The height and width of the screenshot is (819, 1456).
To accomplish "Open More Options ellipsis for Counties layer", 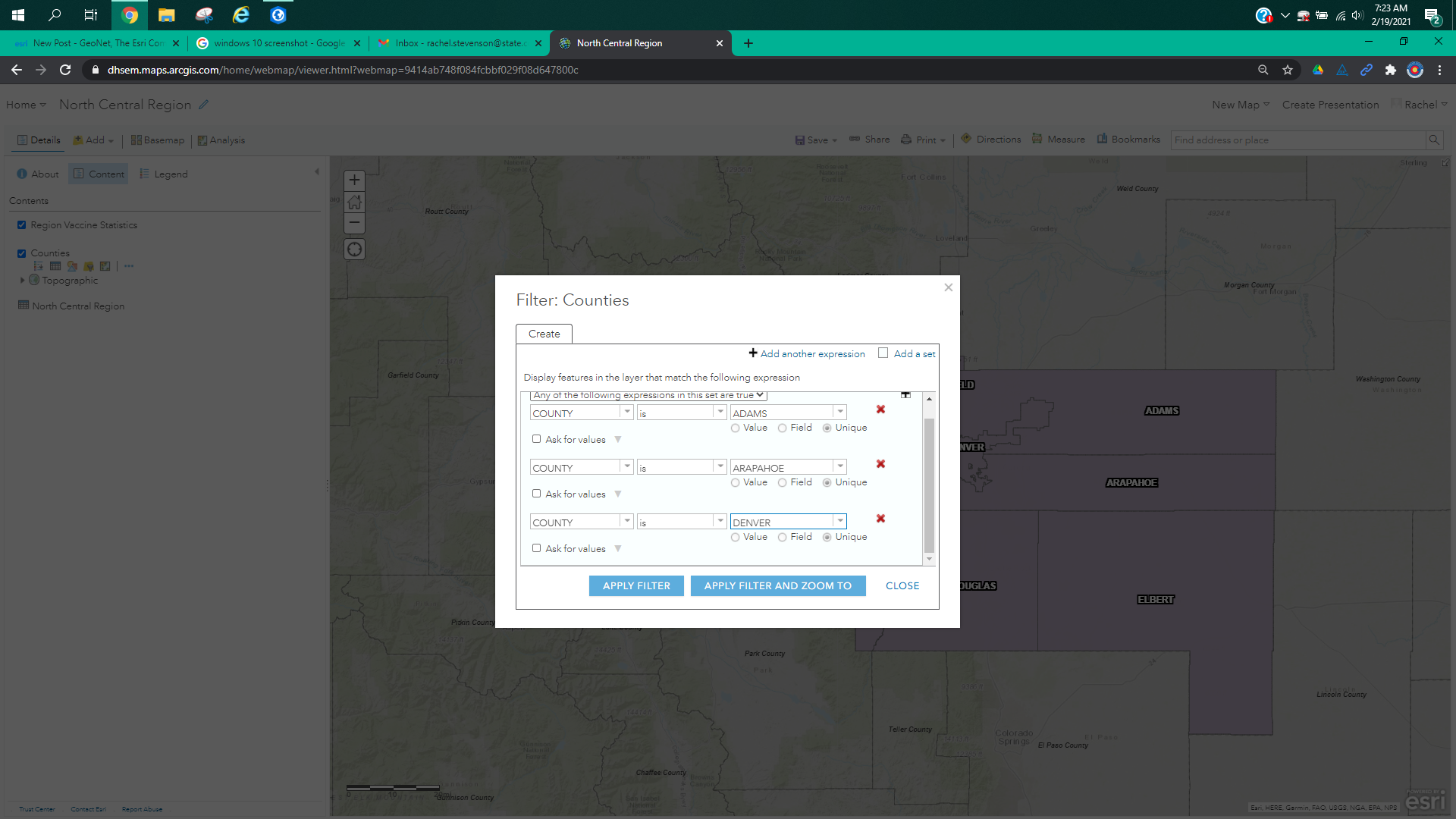I will [x=128, y=266].
